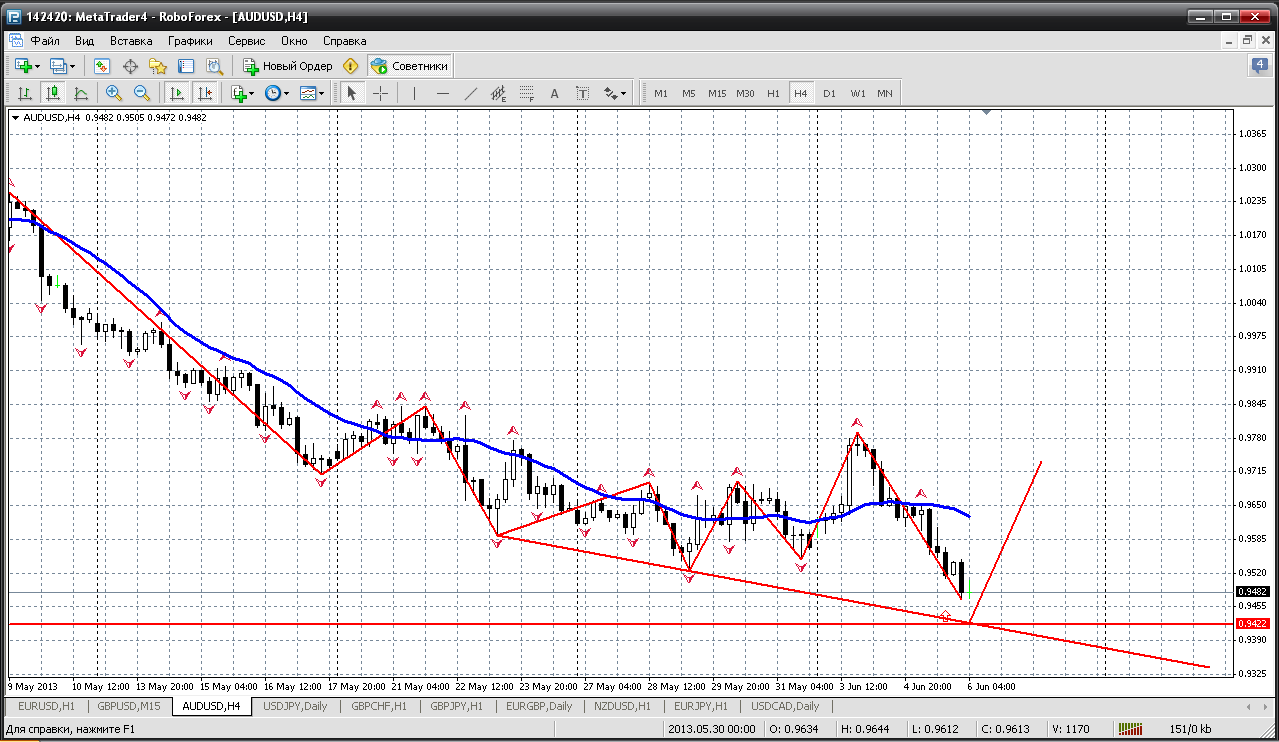This screenshot has width=1279, height=742.
Task: Zoom in on the chart
Action: click(114, 93)
